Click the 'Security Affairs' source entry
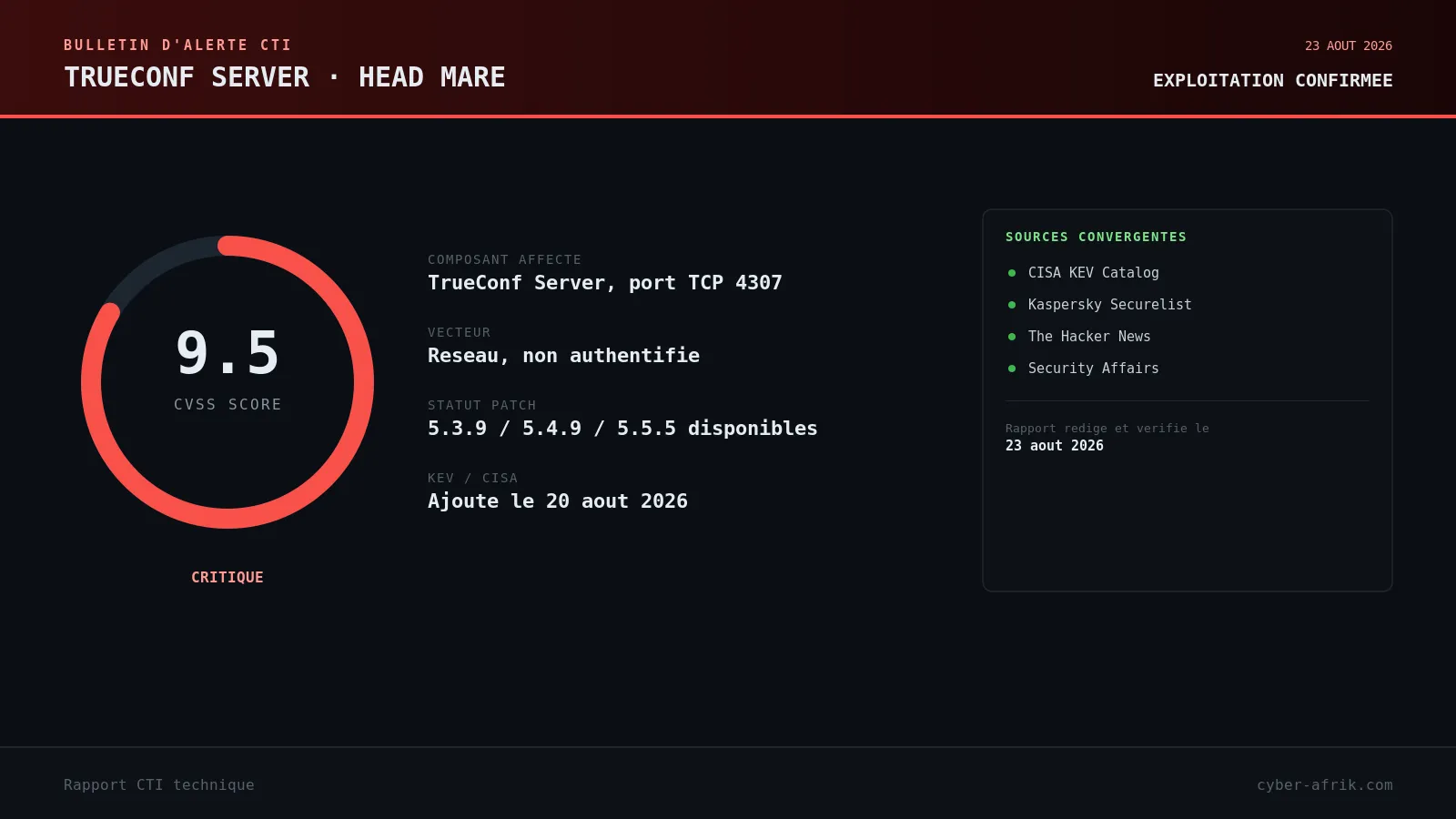This screenshot has height=819, width=1456. pos(1093,369)
